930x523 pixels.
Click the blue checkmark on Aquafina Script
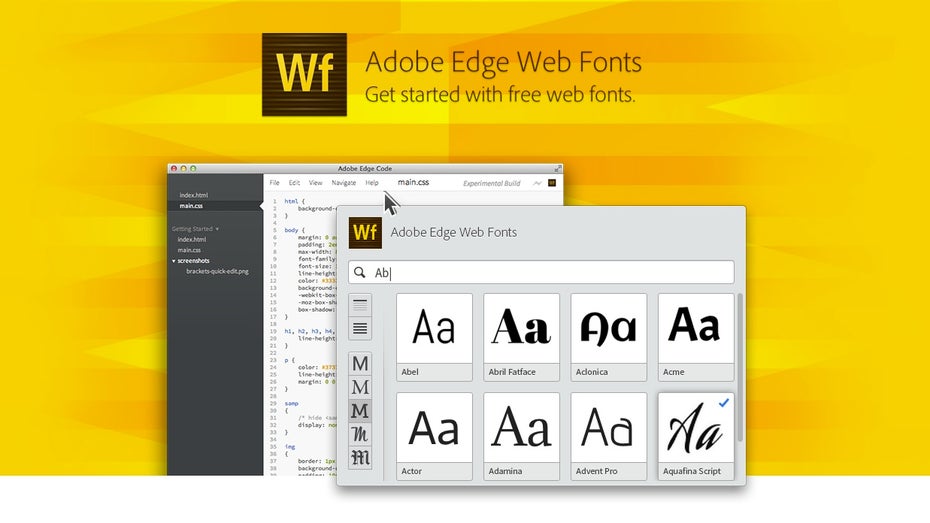click(724, 403)
